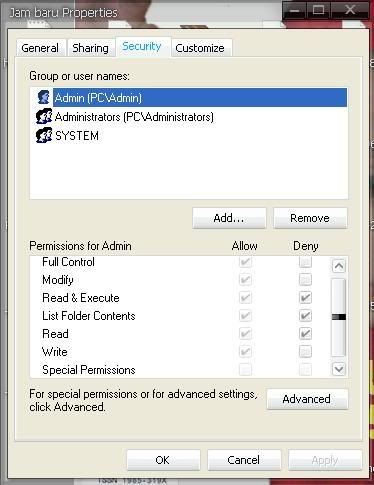The width and height of the screenshot is (374, 485).
Task: Toggle Deny for Special Permissions
Action: point(305,370)
